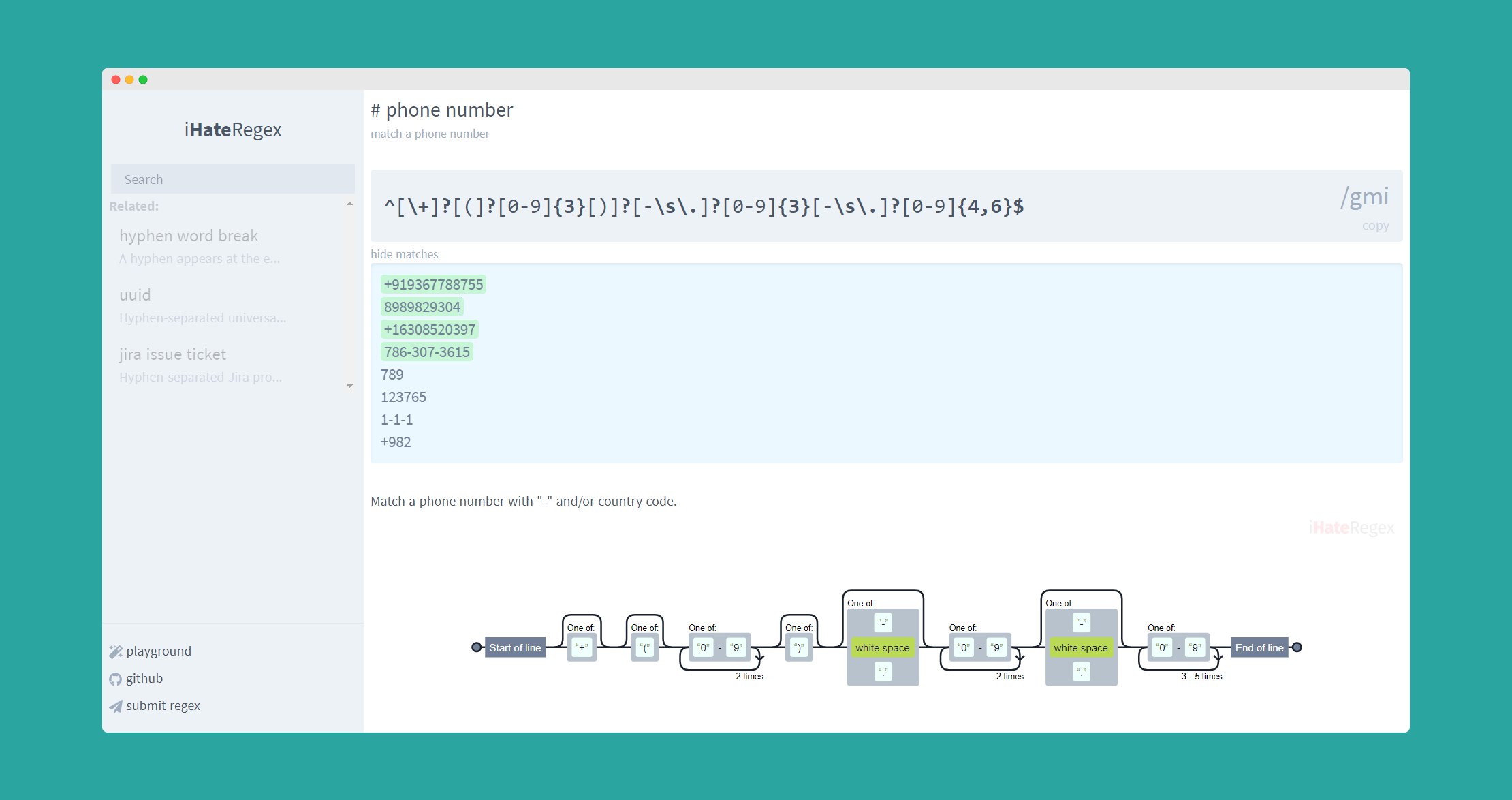Open the github link
The width and height of the screenshot is (1512, 800).
tap(144, 678)
